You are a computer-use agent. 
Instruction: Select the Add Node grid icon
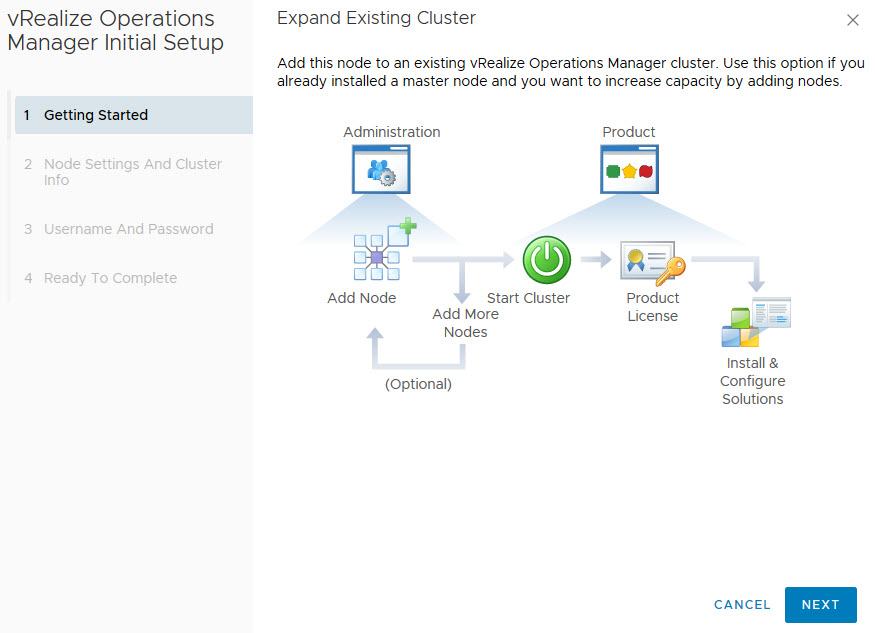pyautogui.click(x=376, y=258)
